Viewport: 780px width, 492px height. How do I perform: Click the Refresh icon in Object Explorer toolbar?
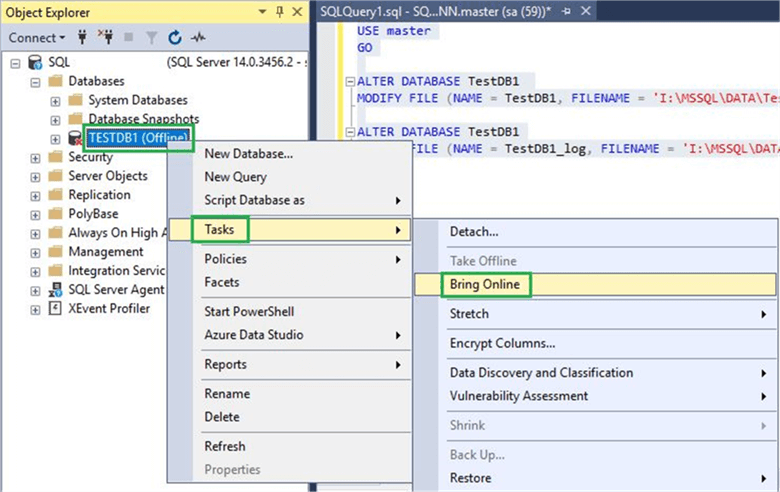coord(174,38)
